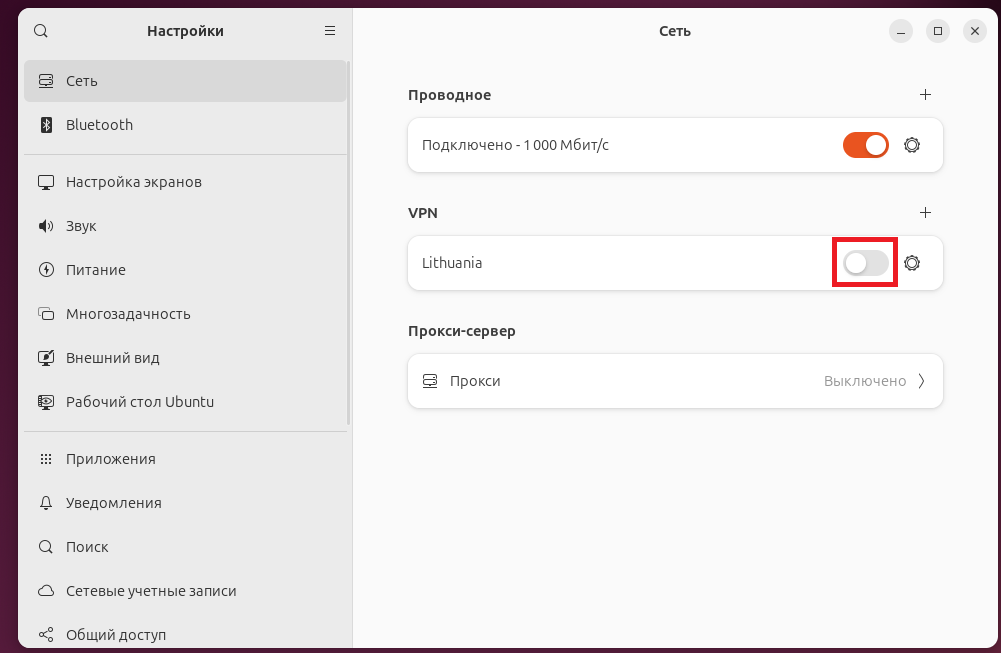Open Уведомления settings page
This screenshot has width=1001, height=653.
[x=114, y=503]
